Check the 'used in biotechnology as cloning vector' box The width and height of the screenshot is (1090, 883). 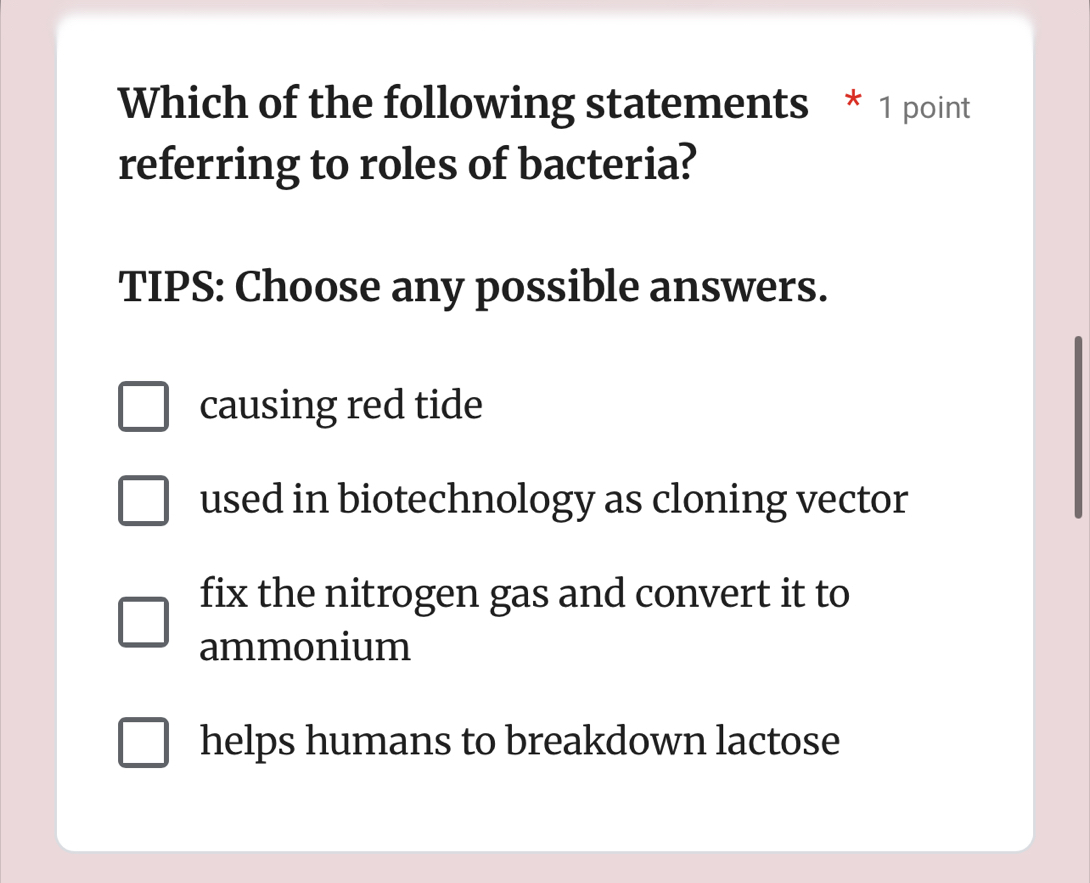pyautogui.click(x=143, y=500)
